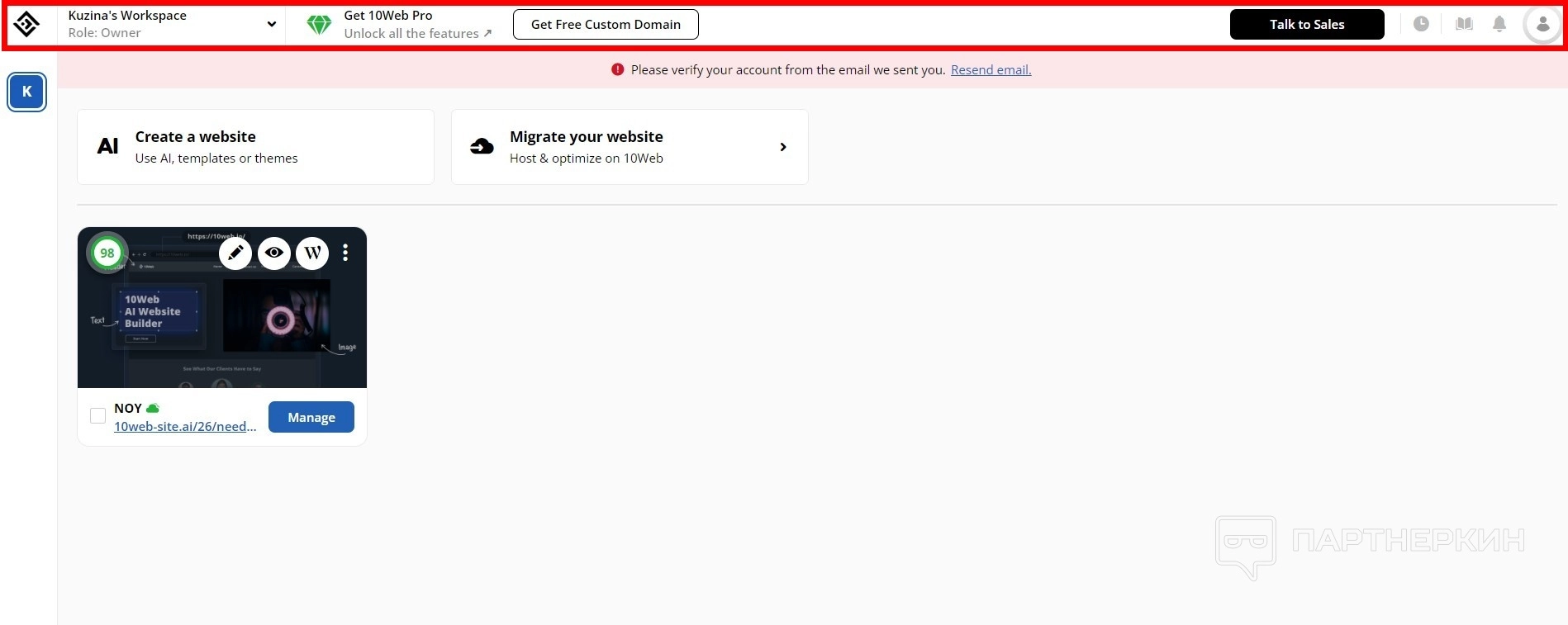Open the clock history icon

pos(1421,24)
